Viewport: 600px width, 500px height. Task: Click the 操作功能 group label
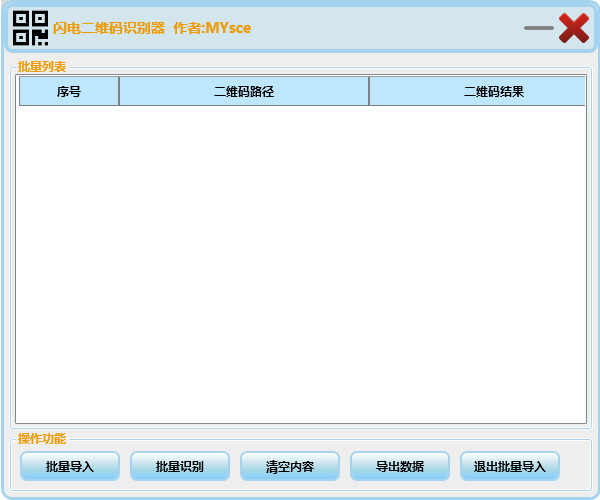tap(42, 438)
